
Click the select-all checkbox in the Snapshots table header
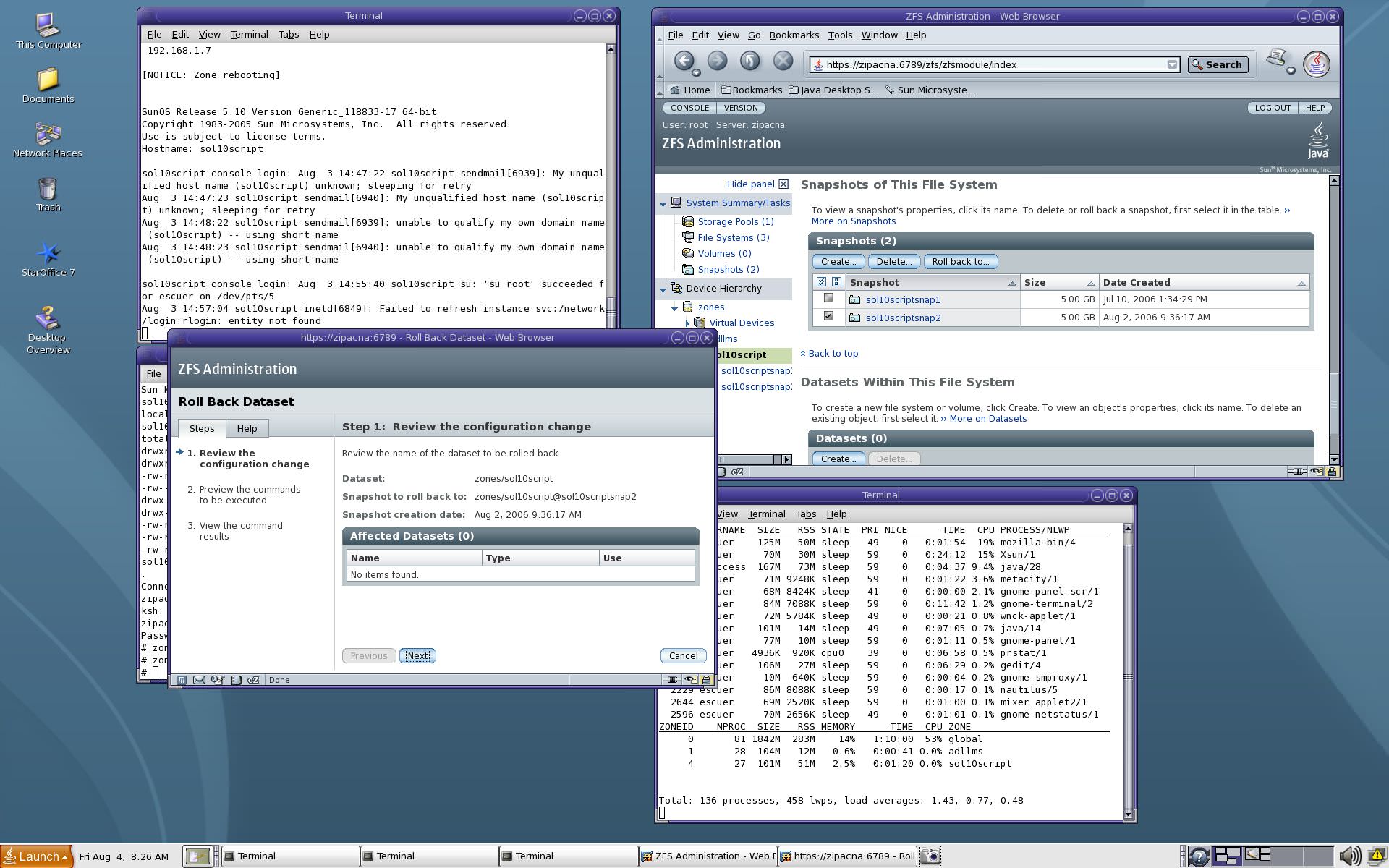pos(821,282)
